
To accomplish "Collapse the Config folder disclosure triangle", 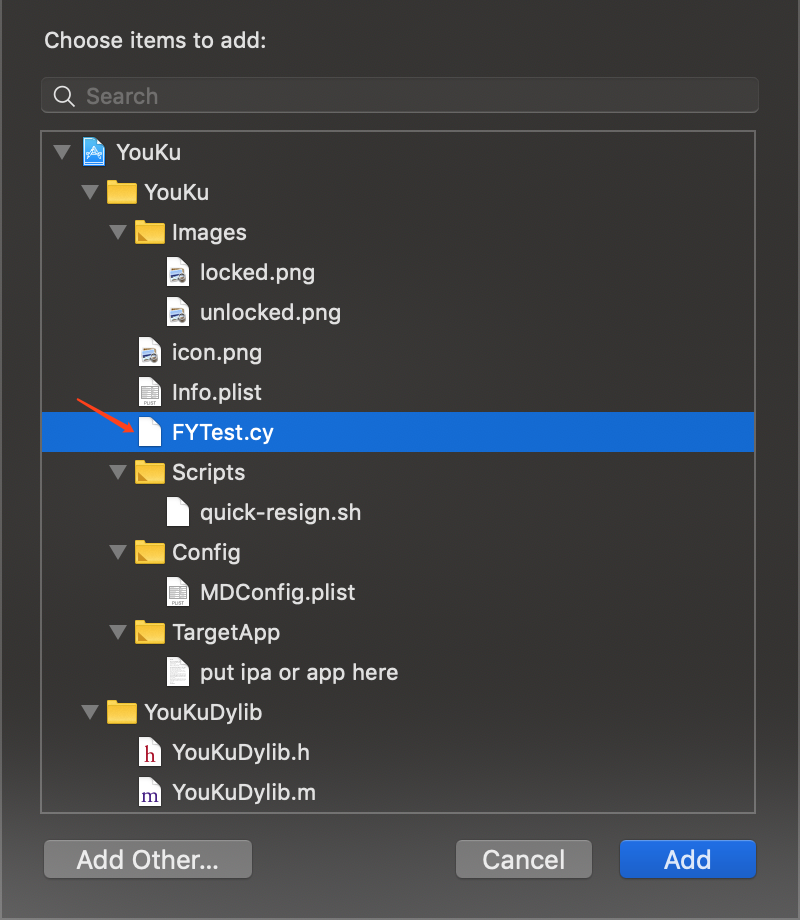I will (x=118, y=552).
